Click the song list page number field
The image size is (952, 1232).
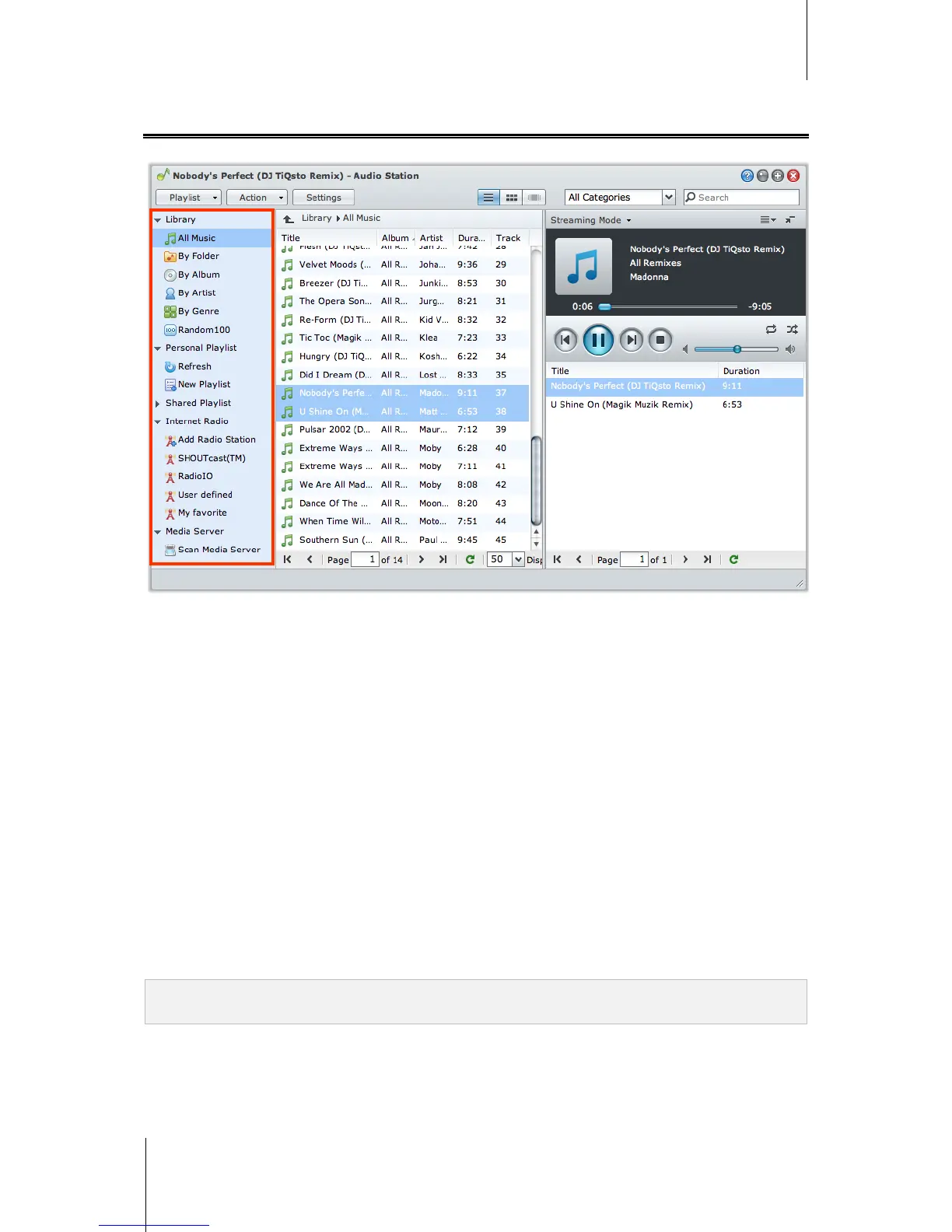coord(365,559)
